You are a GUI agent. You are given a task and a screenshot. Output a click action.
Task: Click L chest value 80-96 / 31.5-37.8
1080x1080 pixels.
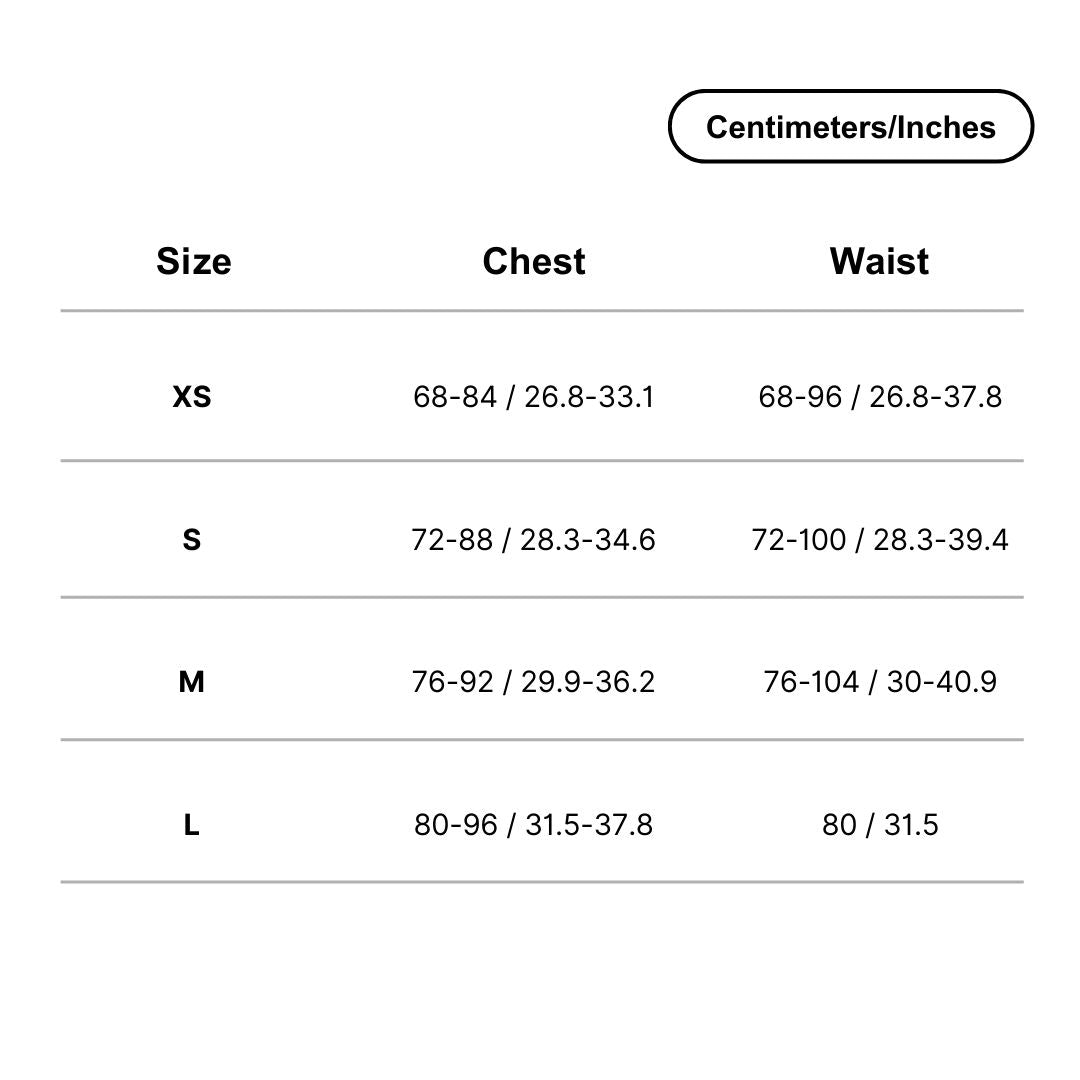point(533,824)
